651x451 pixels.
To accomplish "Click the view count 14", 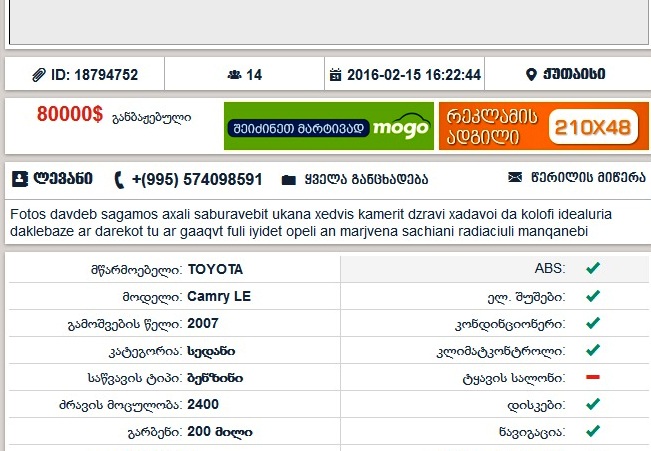I will (x=254, y=75).
